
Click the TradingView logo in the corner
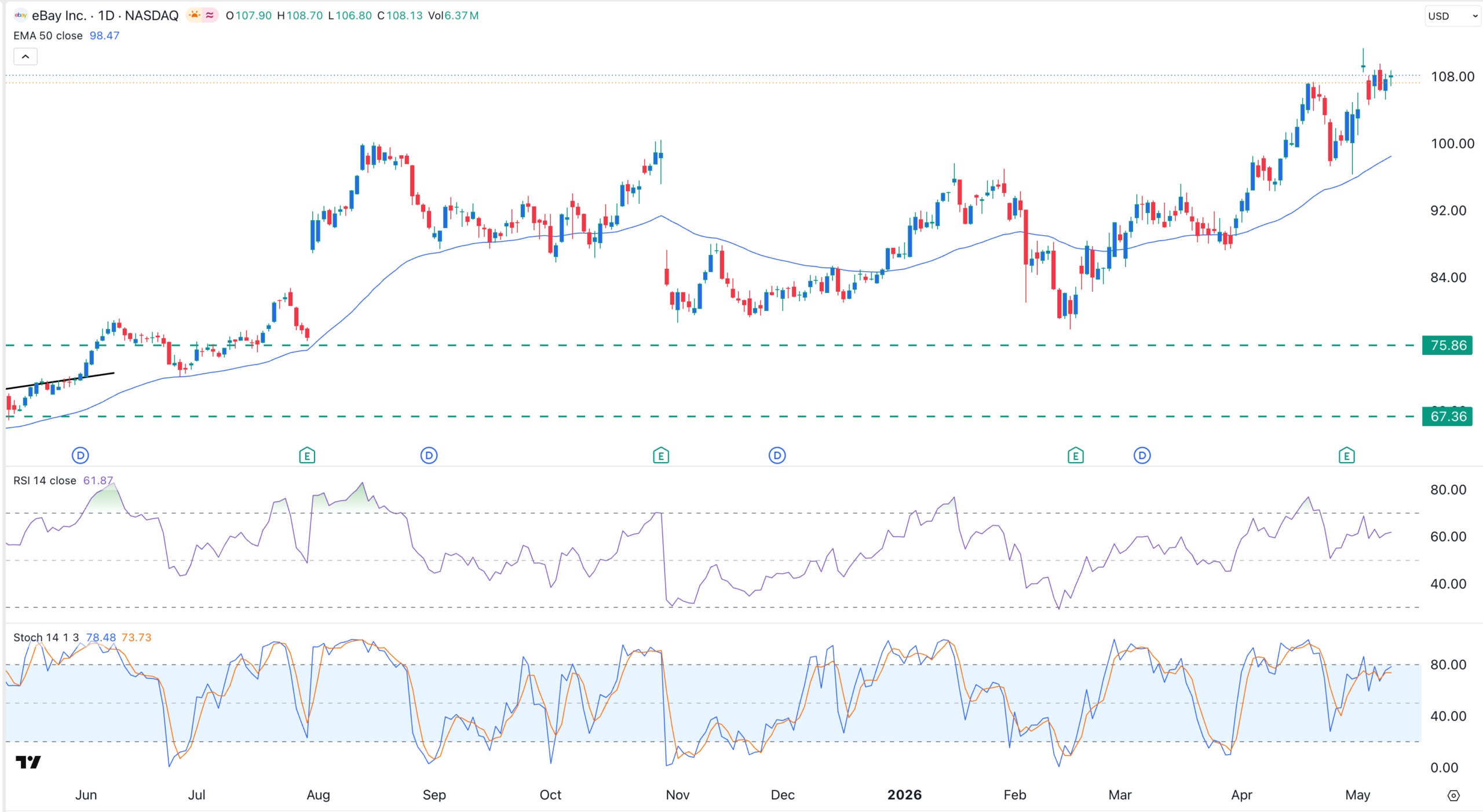(x=28, y=762)
